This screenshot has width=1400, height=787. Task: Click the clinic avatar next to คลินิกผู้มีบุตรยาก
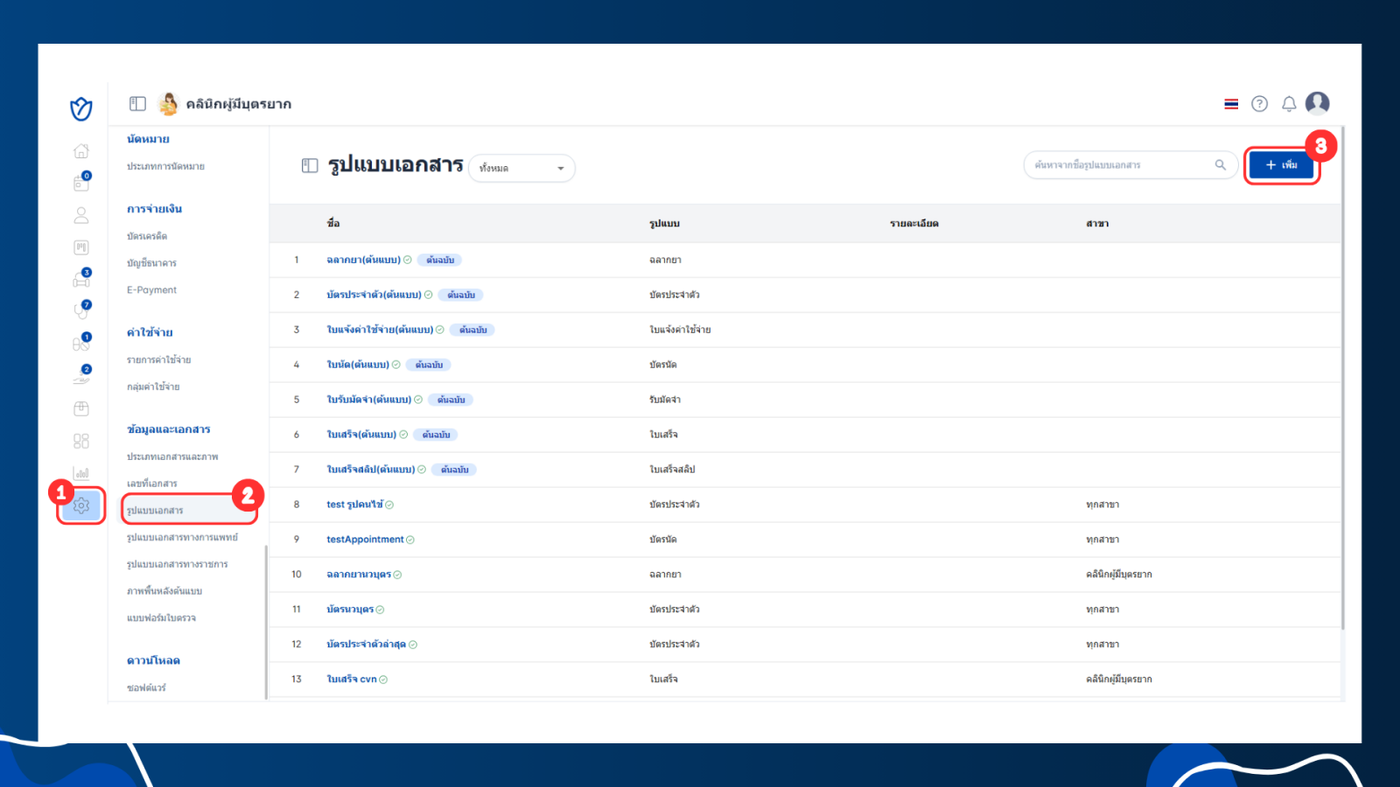tap(168, 103)
